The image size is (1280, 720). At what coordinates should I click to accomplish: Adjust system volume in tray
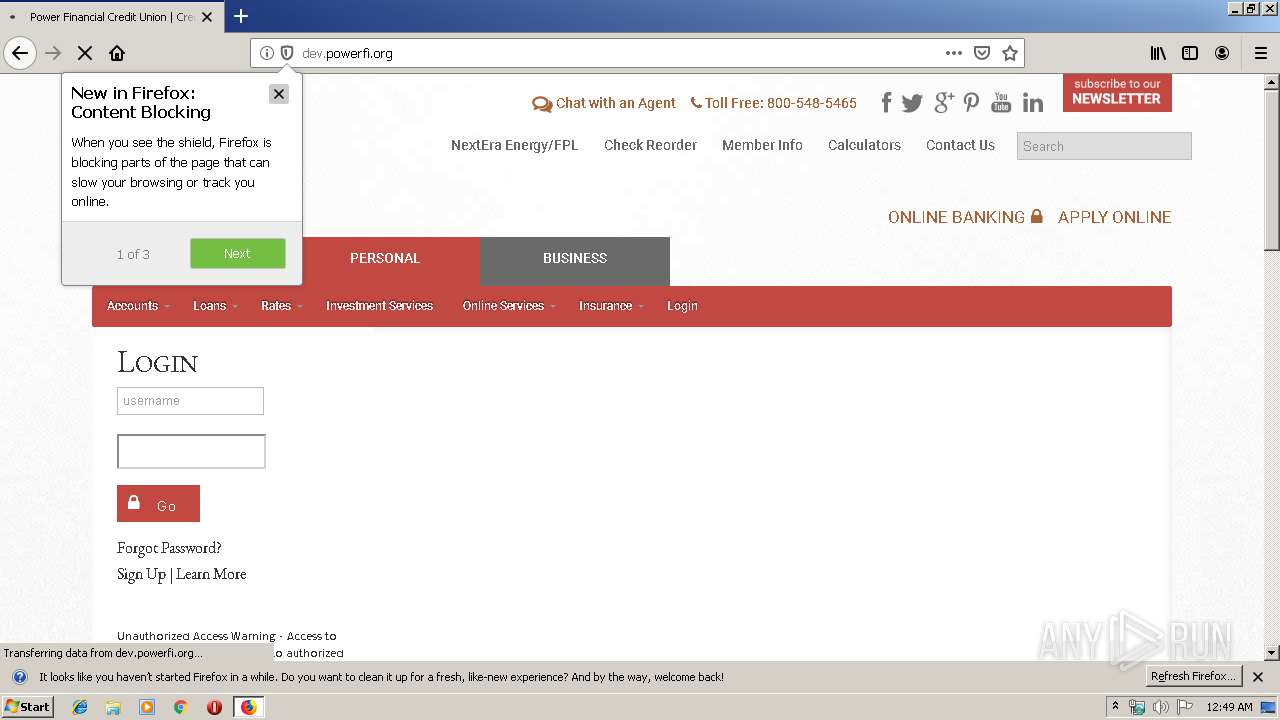tap(1160, 707)
